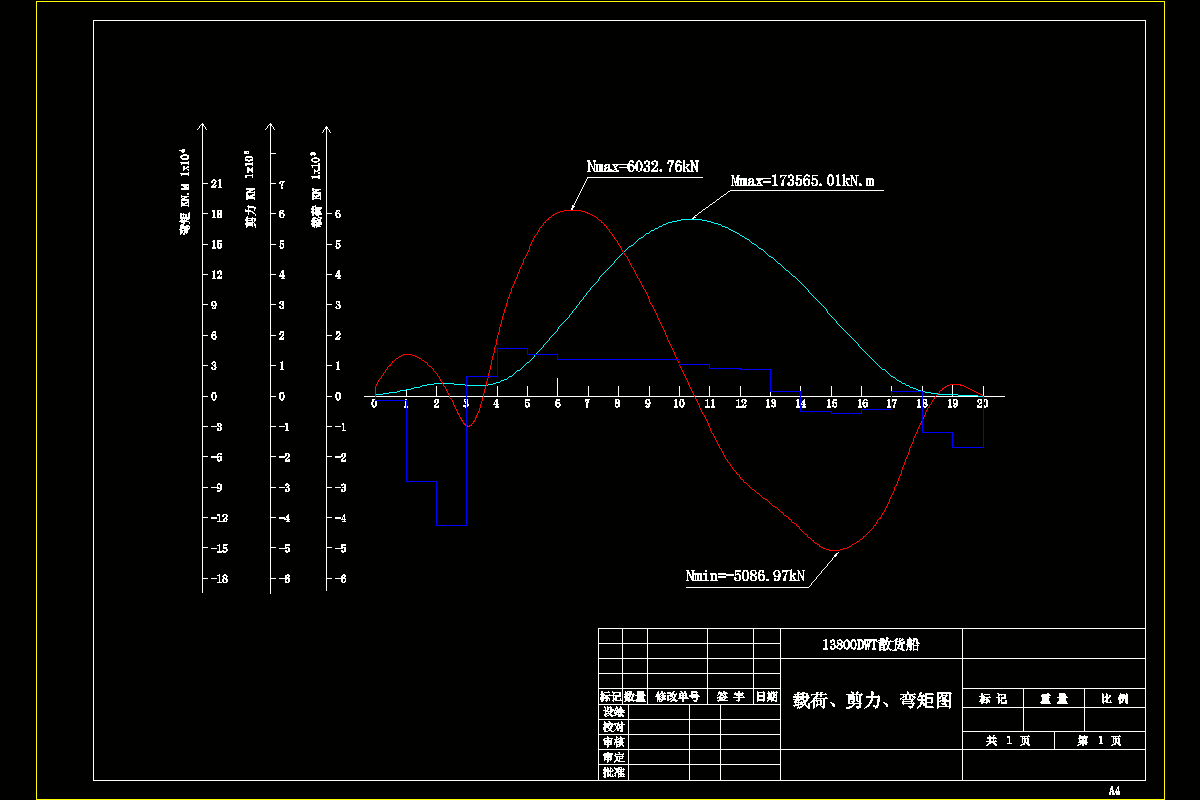1200x800 pixels.
Task: Click the 7 tick on the 剪力 axis
Action: [x=282, y=184]
